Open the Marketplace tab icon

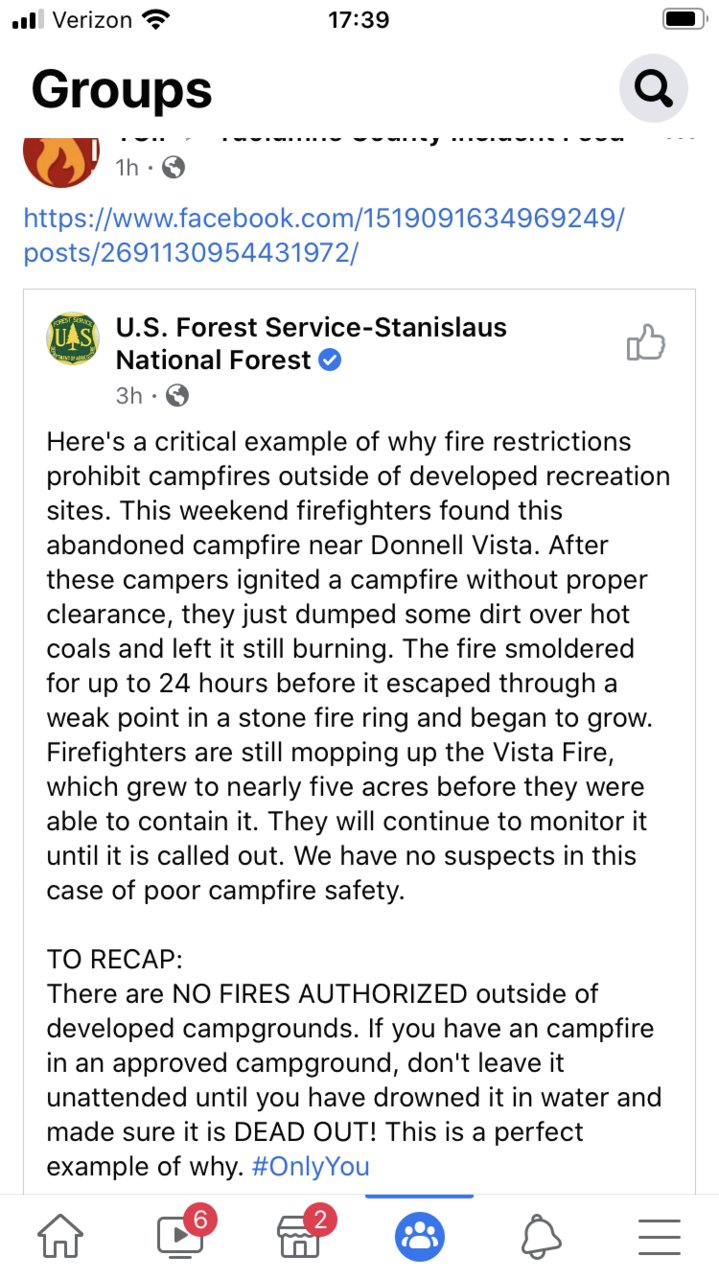tap(301, 1236)
